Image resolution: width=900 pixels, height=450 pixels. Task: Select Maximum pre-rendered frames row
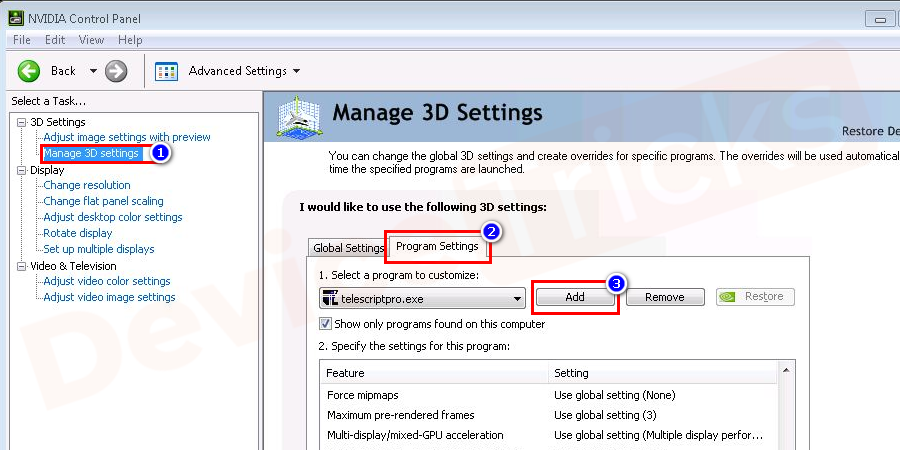pyautogui.click(x=549, y=415)
